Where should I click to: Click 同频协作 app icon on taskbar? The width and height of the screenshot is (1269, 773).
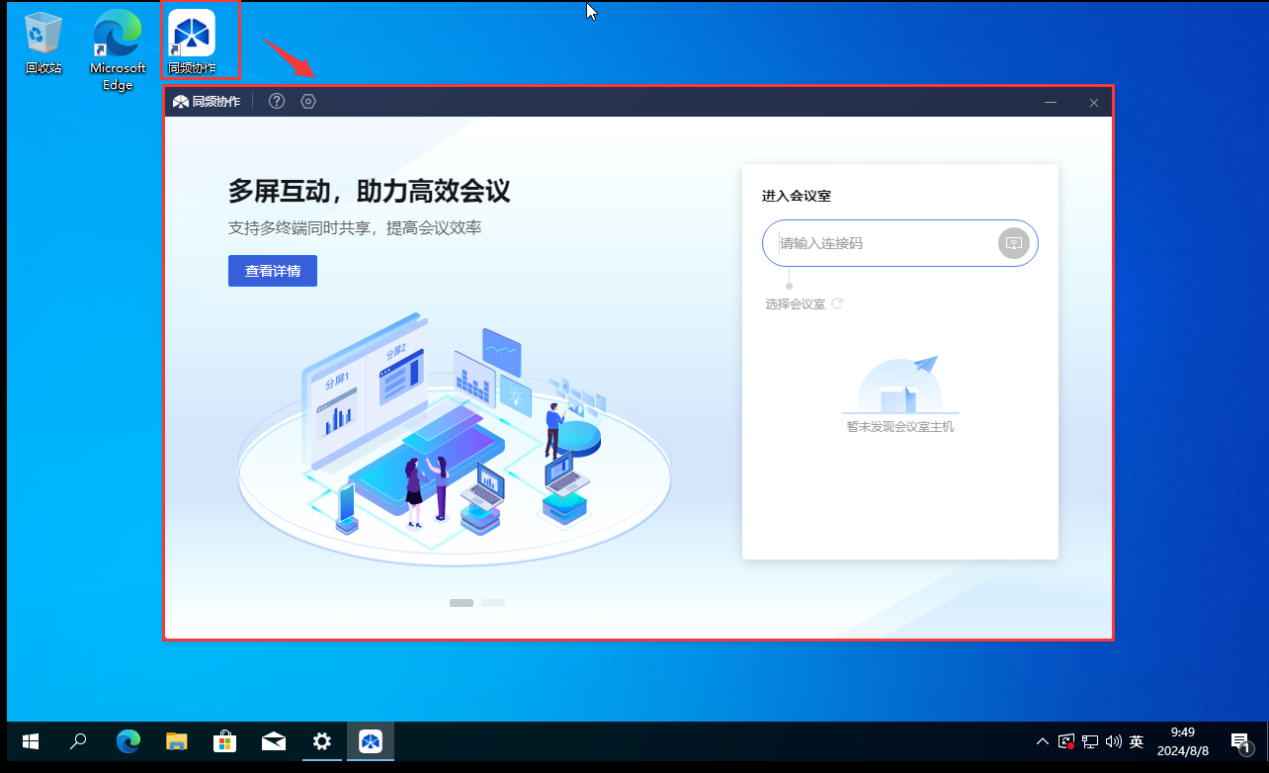click(371, 742)
